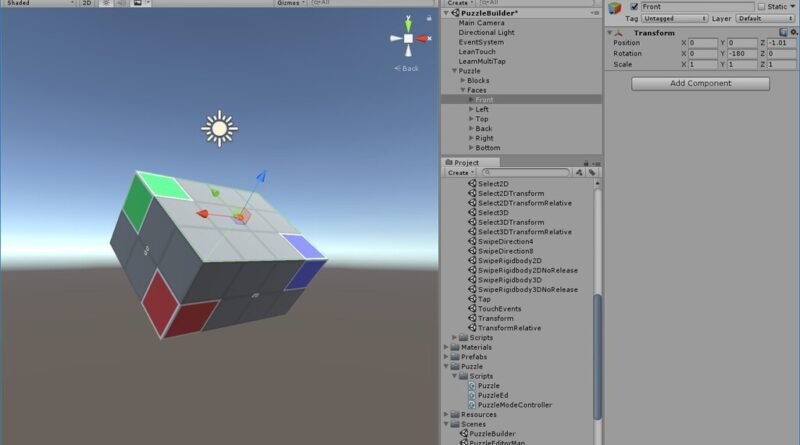Toggle the scene effects image icon
The image size is (800, 445).
pos(137,3)
